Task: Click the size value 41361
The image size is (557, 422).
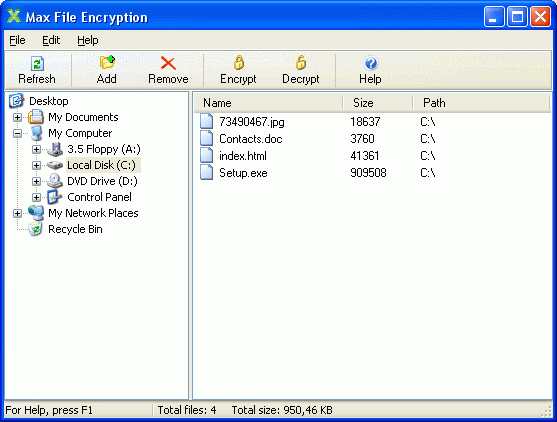Action: click(365, 156)
